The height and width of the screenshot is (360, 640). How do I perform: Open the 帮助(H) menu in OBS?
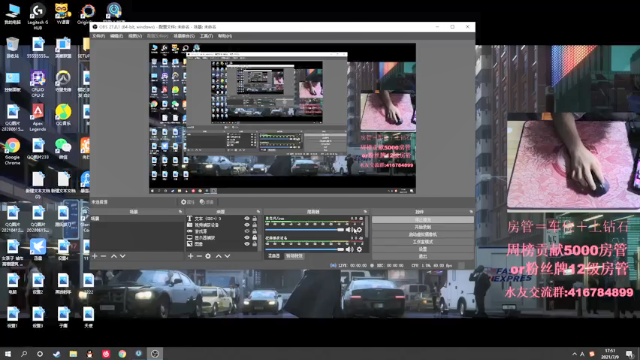(225, 36)
